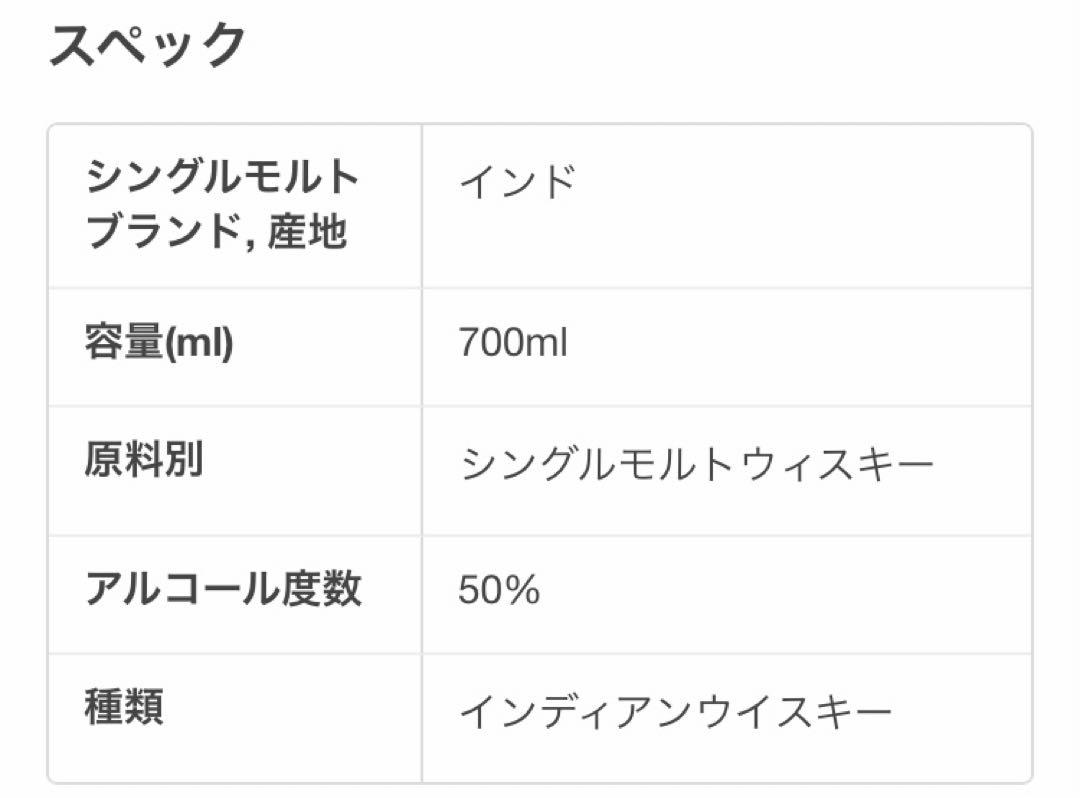Click the インド value

coord(517,182)
